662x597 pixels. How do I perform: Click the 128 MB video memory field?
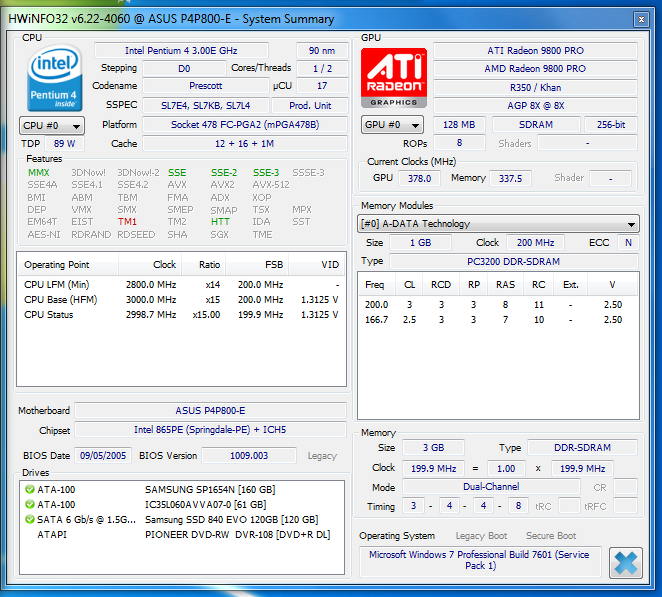pyautogui.click(x=459, y=125)
